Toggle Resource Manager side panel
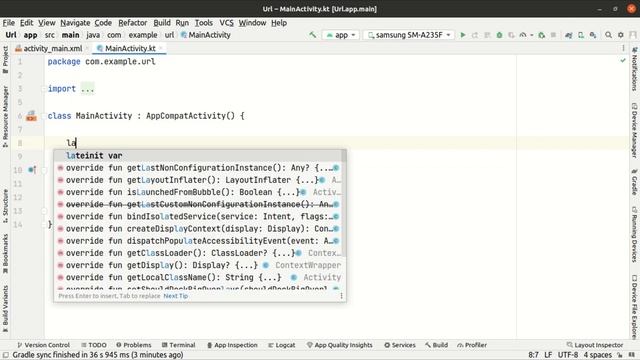The width and height of the screenshot is (640, 360). (5, 117)
